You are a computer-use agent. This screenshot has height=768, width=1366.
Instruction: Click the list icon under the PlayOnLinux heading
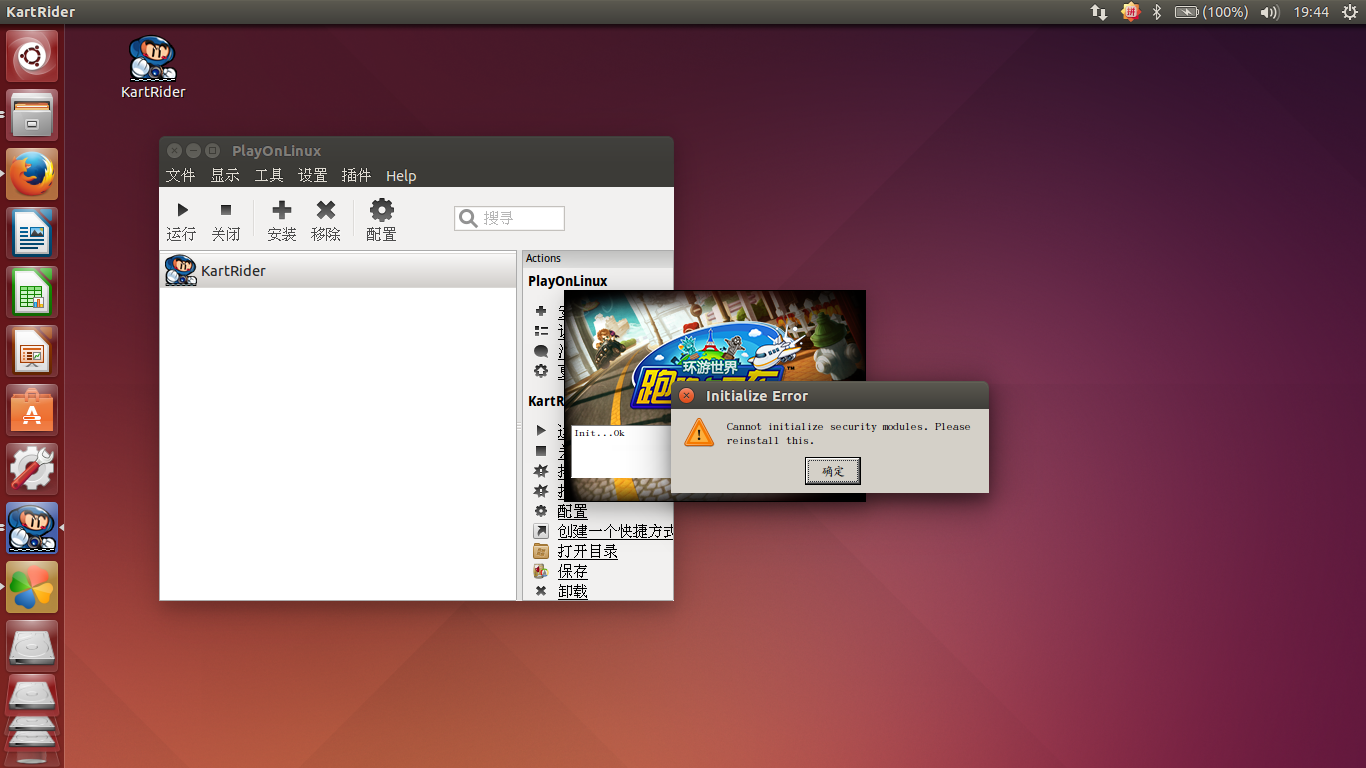click(x=541, y=331)
